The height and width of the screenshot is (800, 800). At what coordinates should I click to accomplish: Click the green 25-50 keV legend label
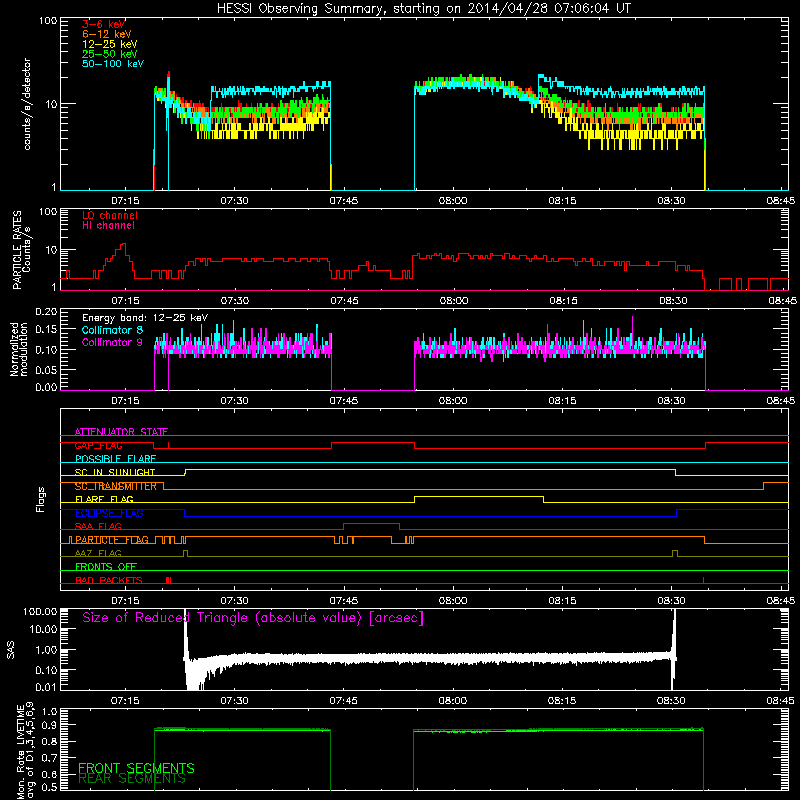(x=110, y=54)
